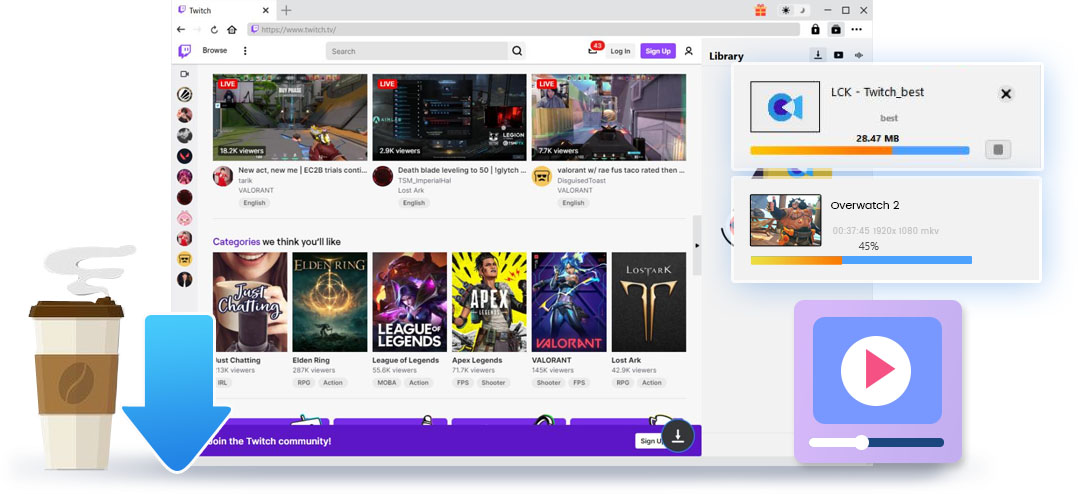This screenshot has height=494, width=1078.
Task: Click Sign Up on the community banner
Action: point(650,441)
